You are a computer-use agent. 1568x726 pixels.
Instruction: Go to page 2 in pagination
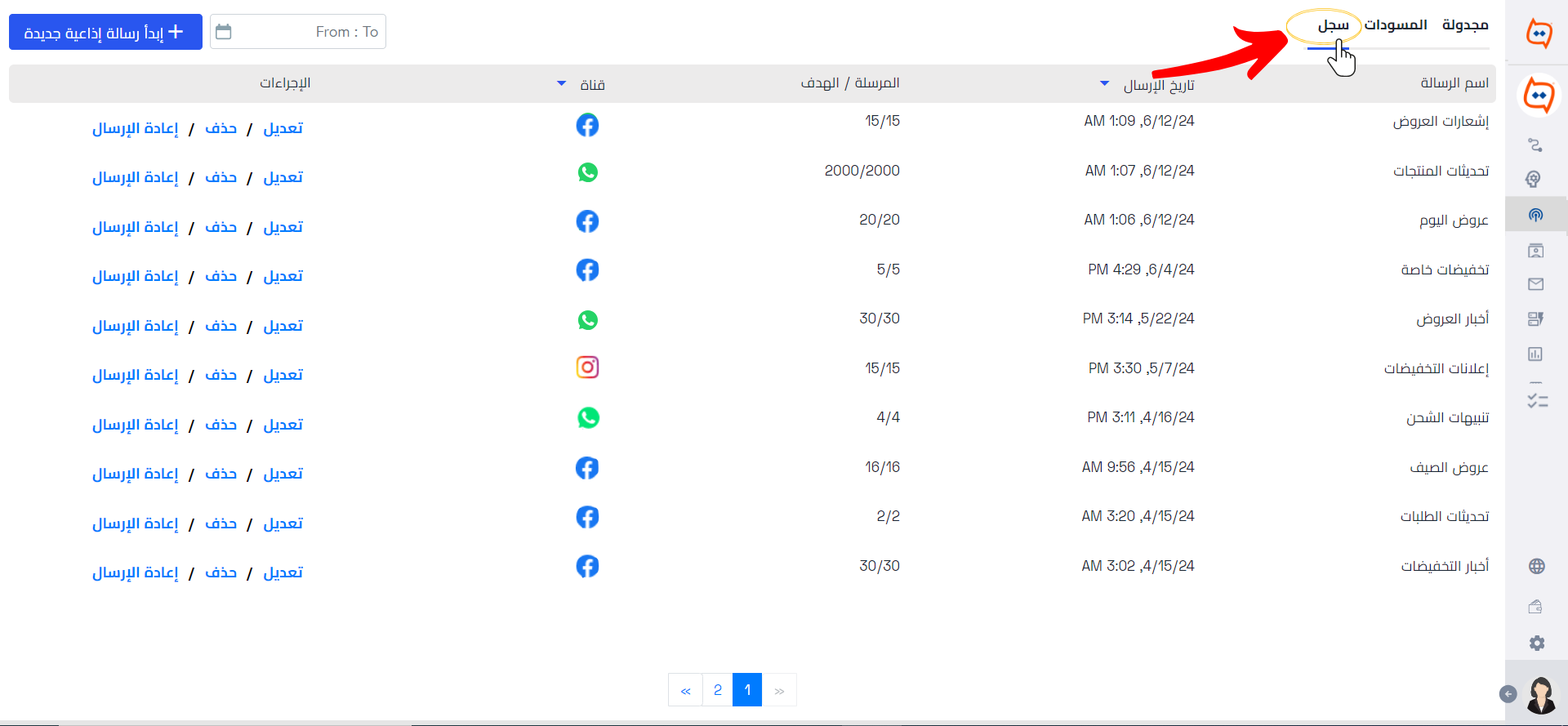718,690
